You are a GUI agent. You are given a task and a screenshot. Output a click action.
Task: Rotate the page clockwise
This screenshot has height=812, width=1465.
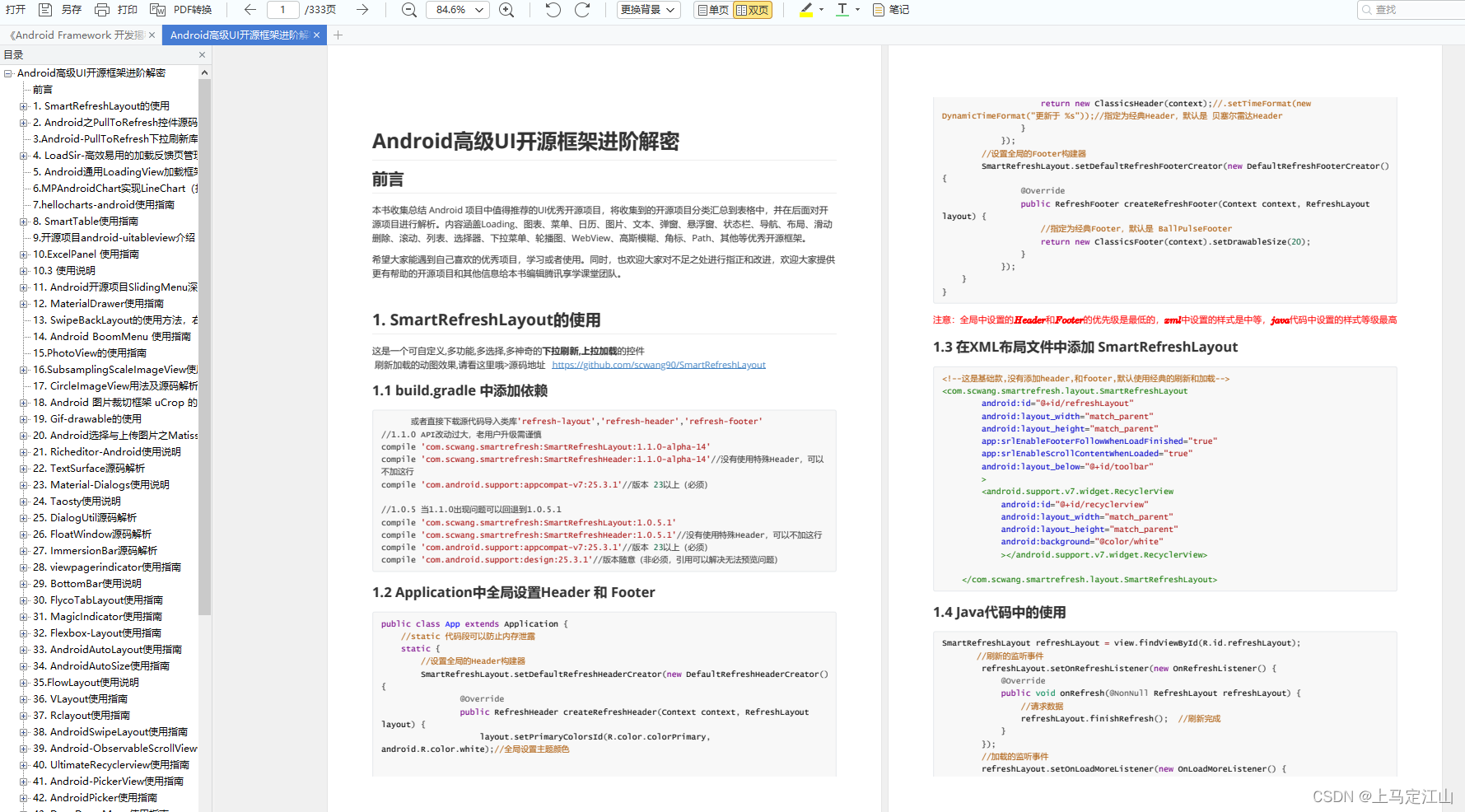coord(582,10)
